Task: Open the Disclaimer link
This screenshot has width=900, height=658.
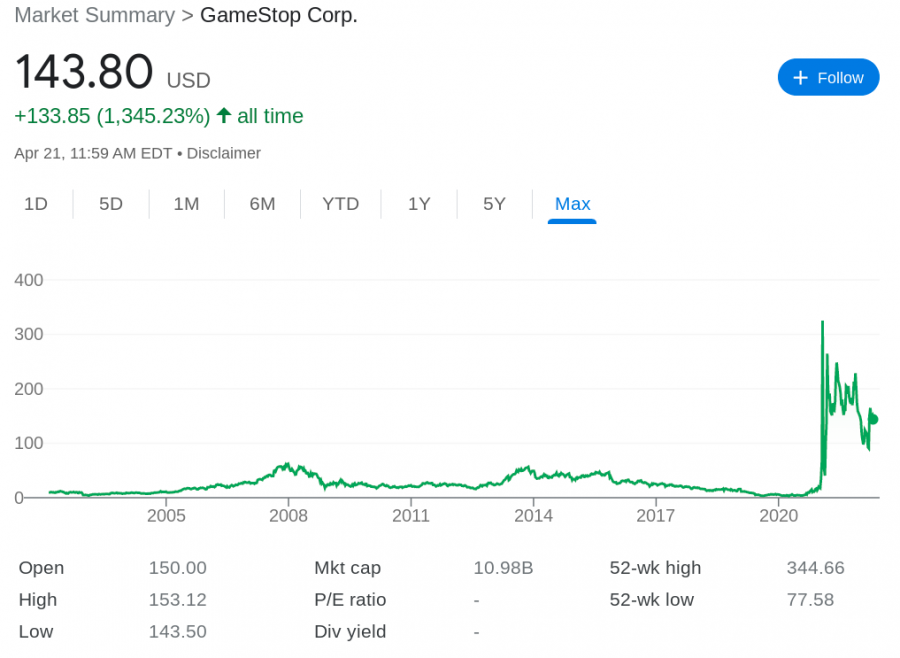Action: coord(224,153)
